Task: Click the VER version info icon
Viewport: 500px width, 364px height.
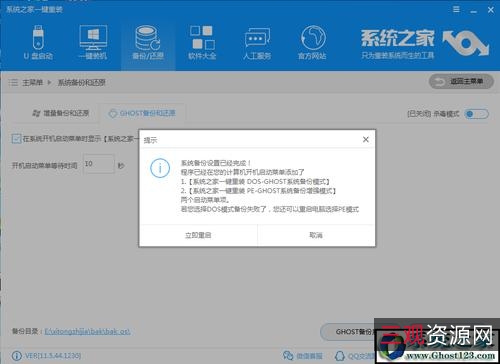Action: tap(16, 356)
